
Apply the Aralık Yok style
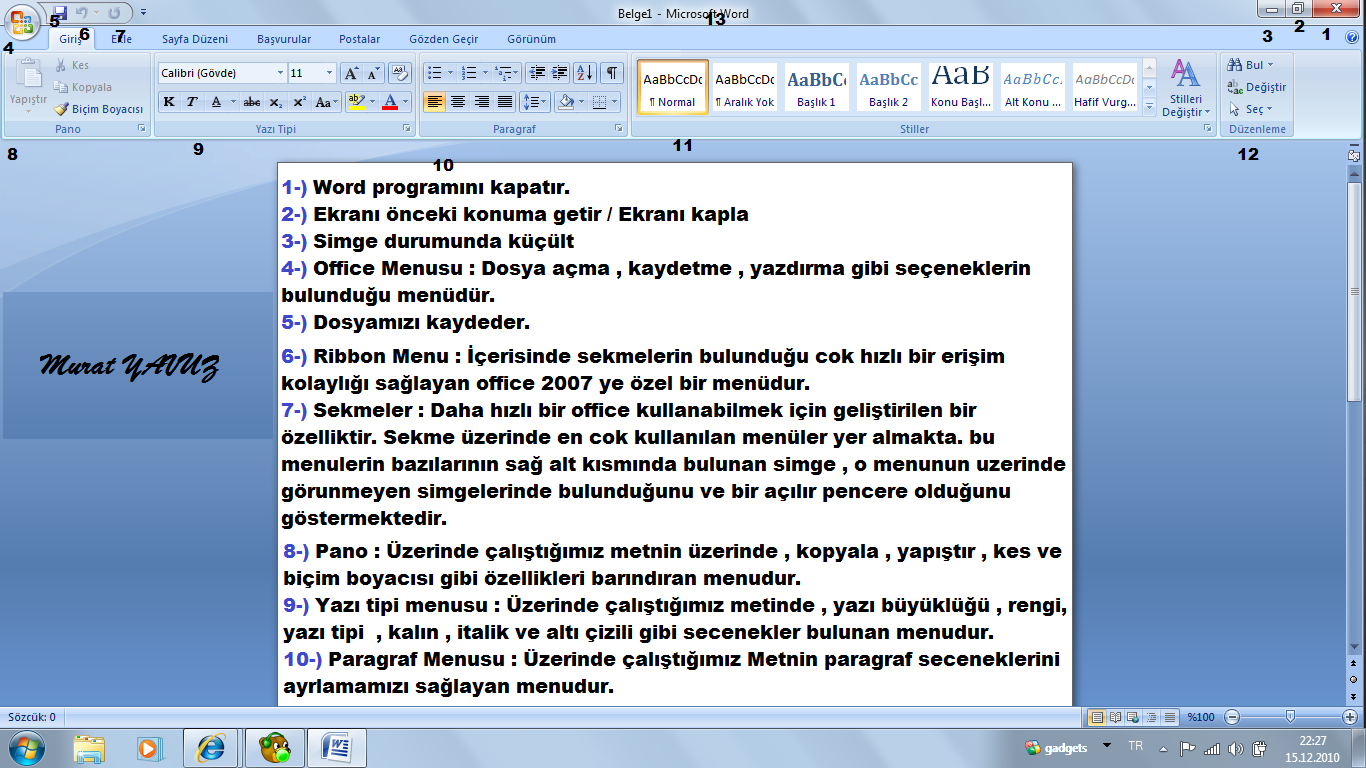745,86
